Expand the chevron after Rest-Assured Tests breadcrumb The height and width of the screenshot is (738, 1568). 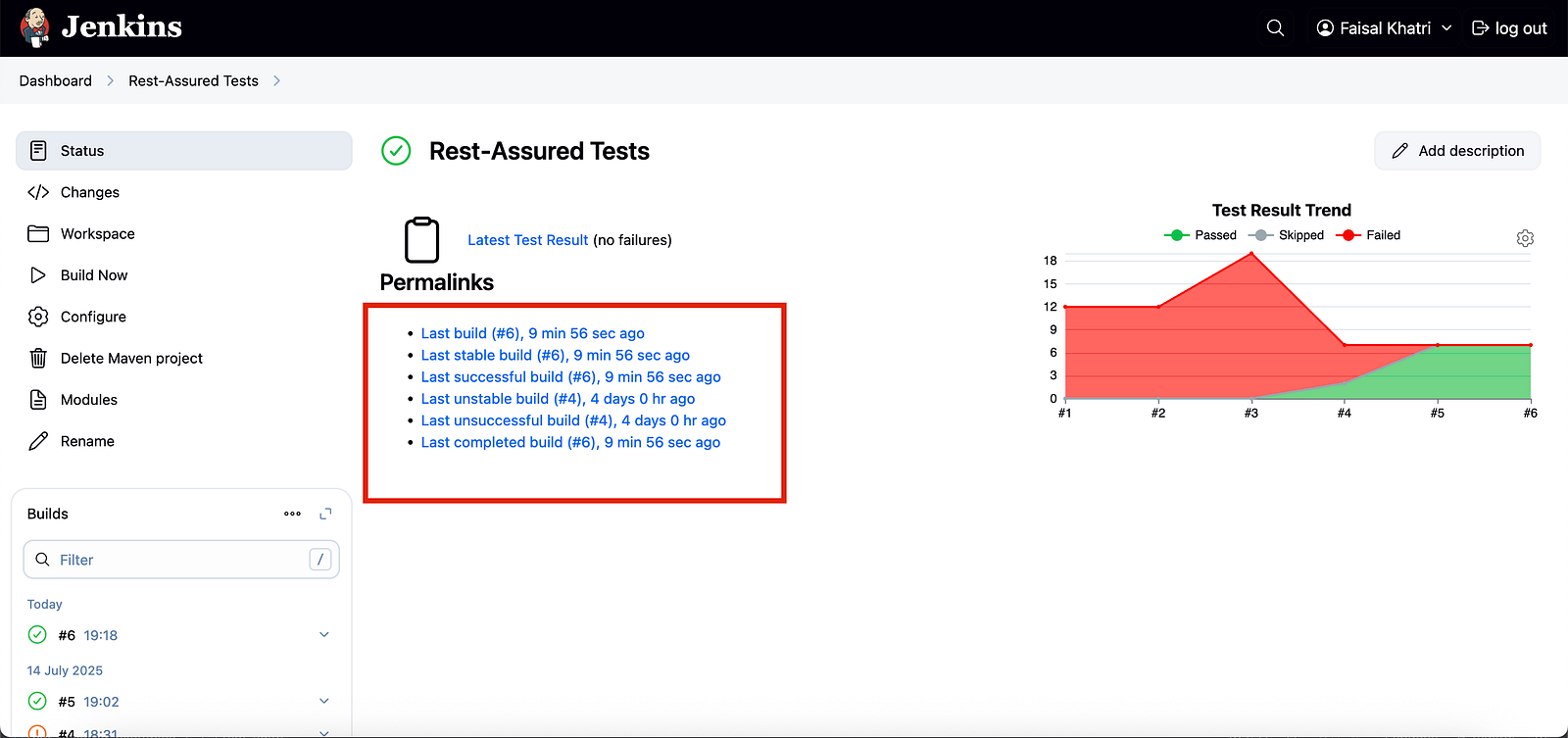[276, 81]
